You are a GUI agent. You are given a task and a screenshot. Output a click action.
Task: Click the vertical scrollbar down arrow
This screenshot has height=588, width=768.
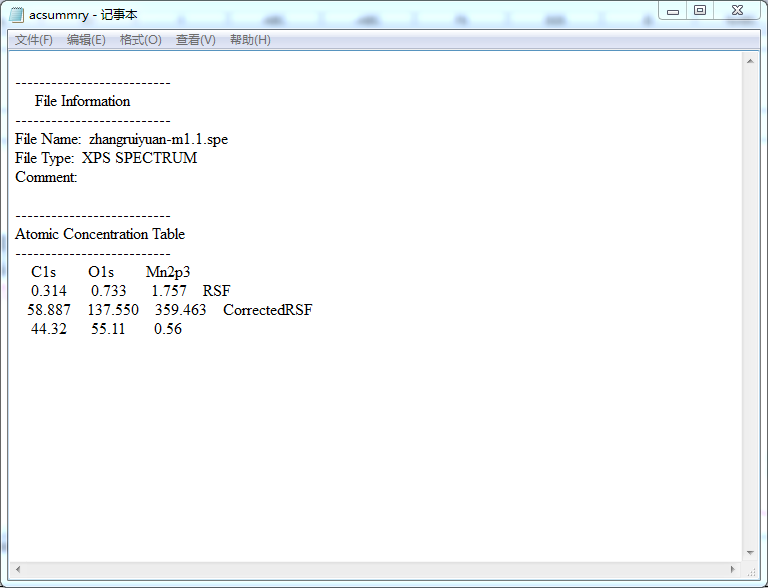point(750,553)
